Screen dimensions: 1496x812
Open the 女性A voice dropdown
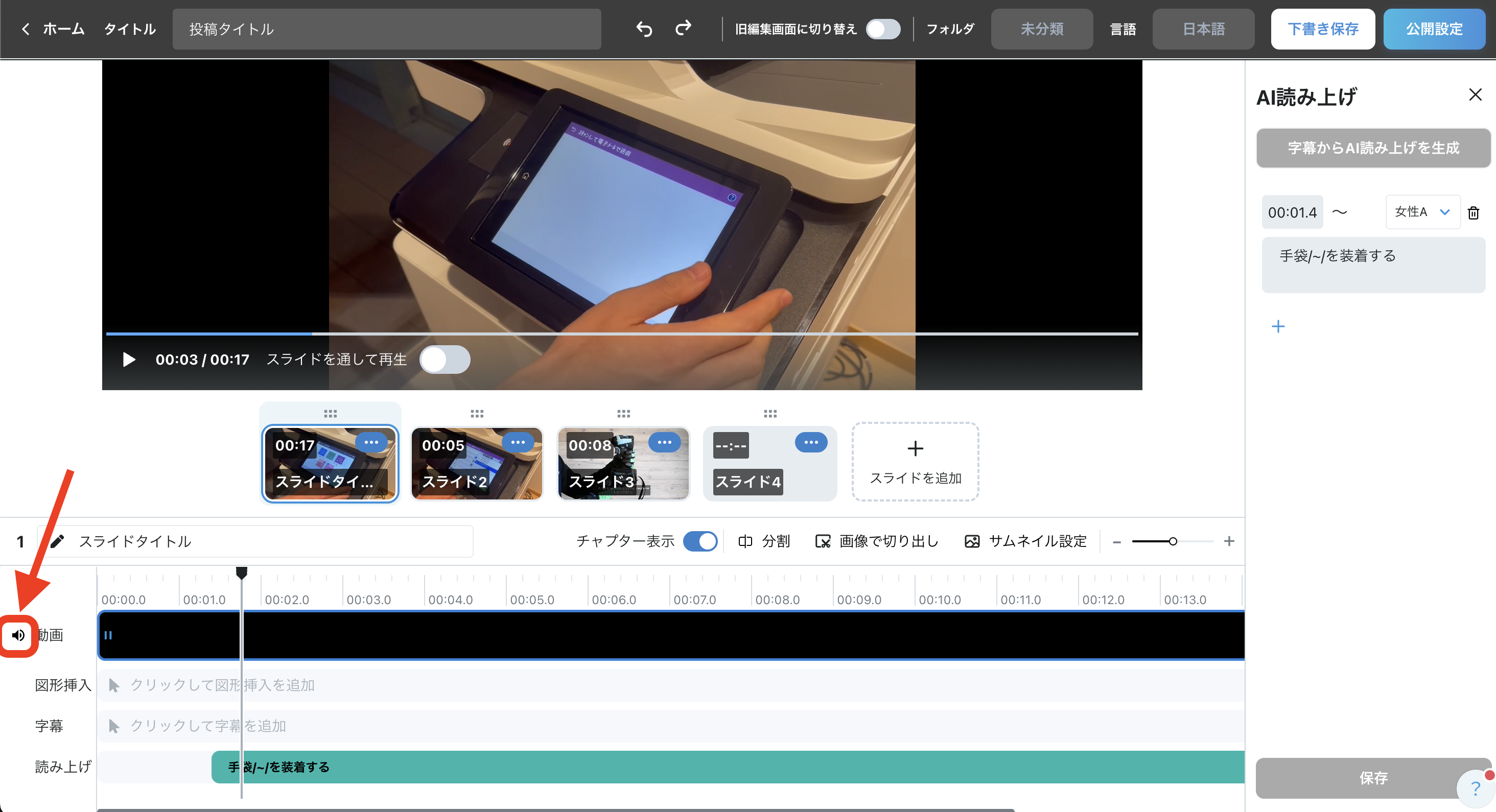(1422, 212)
